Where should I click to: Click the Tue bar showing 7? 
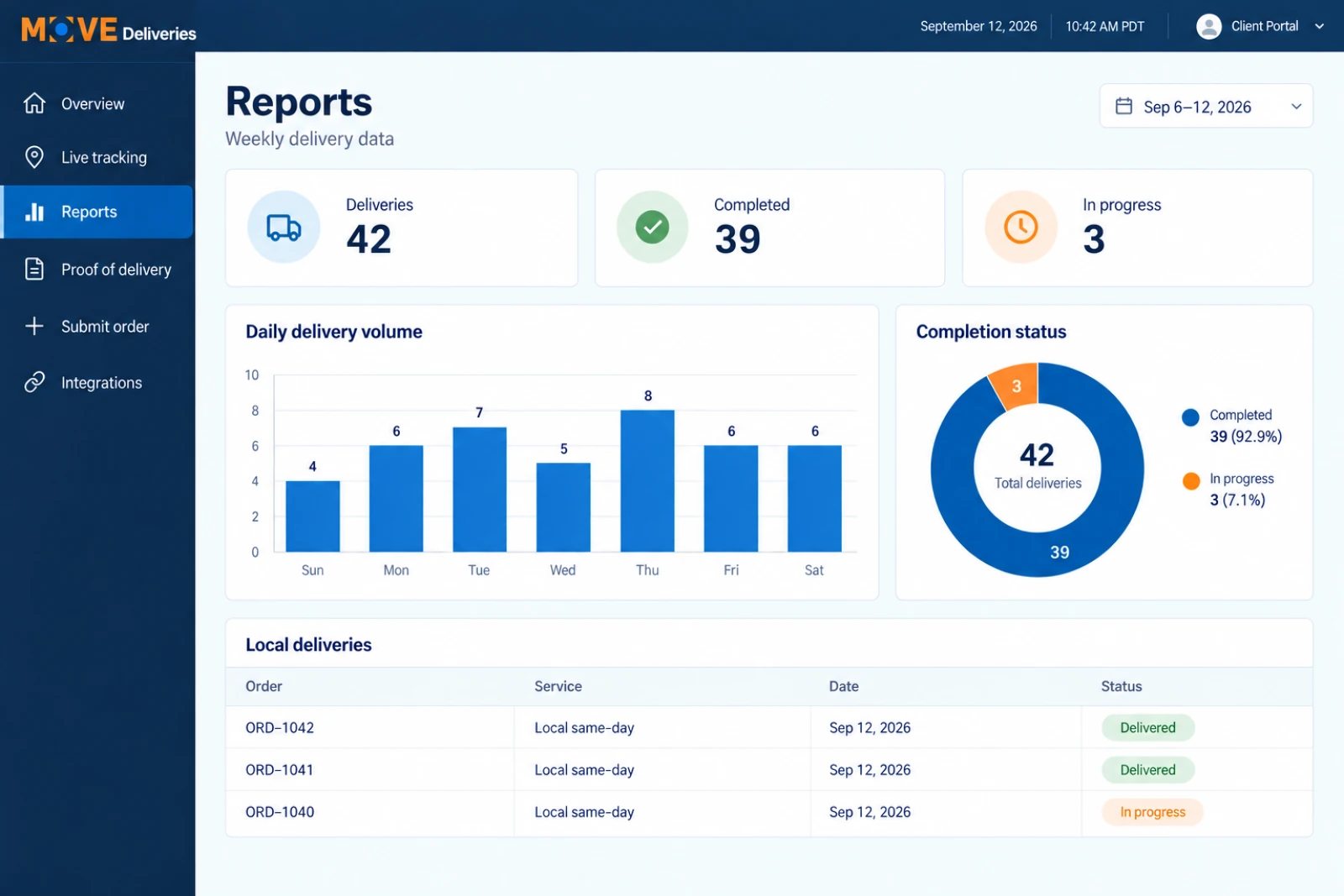[480, 490]
